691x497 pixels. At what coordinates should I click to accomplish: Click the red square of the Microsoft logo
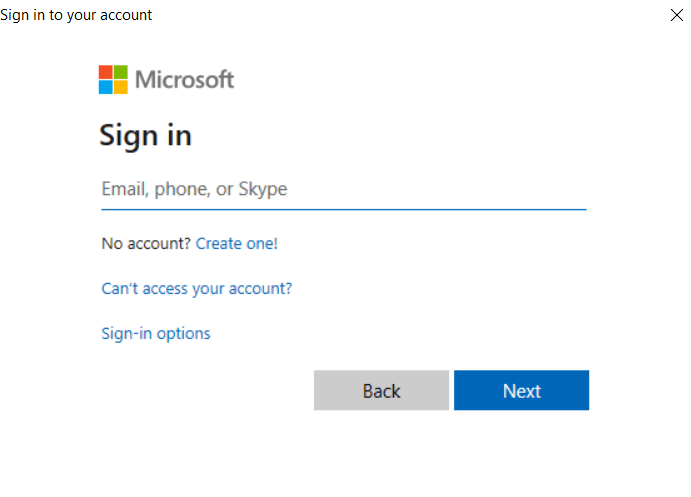click(105, 72)
